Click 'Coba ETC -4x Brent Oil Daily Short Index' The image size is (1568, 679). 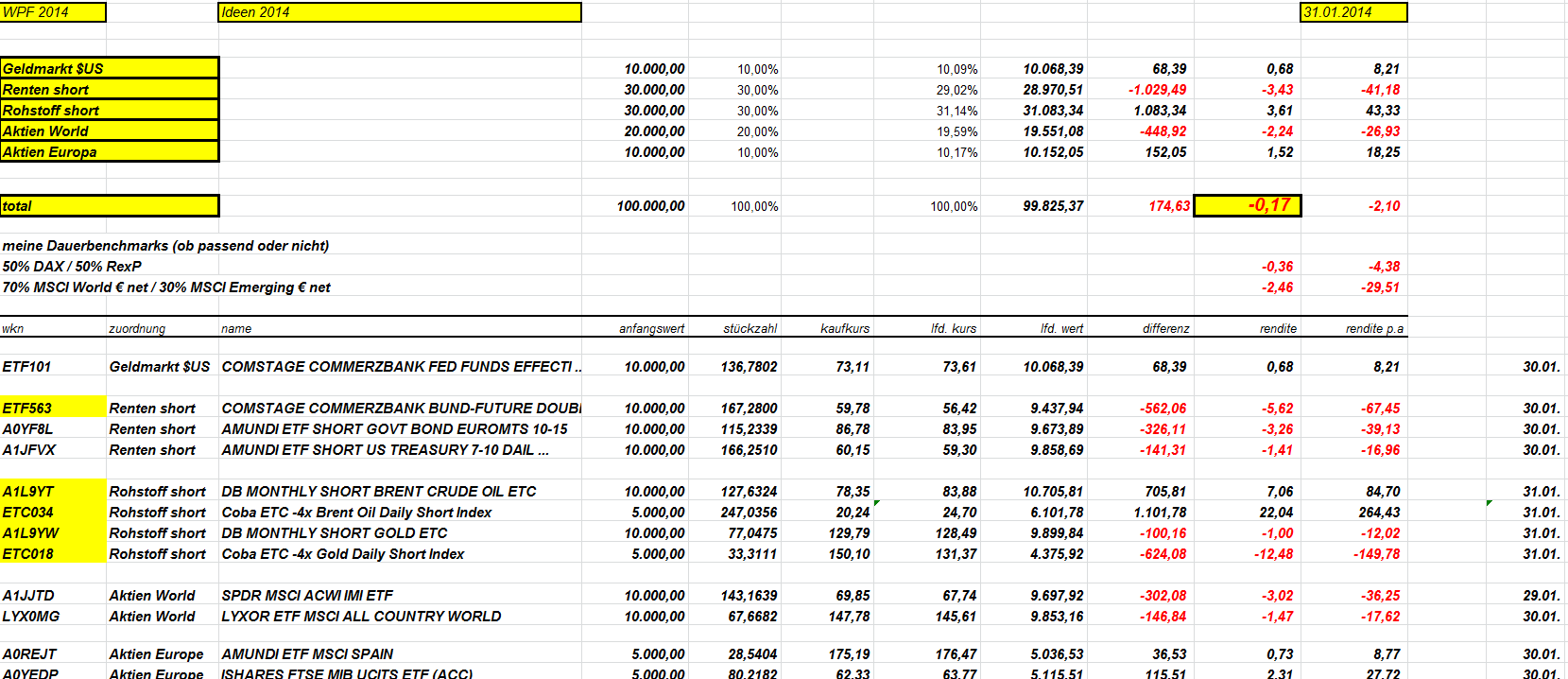356,513
